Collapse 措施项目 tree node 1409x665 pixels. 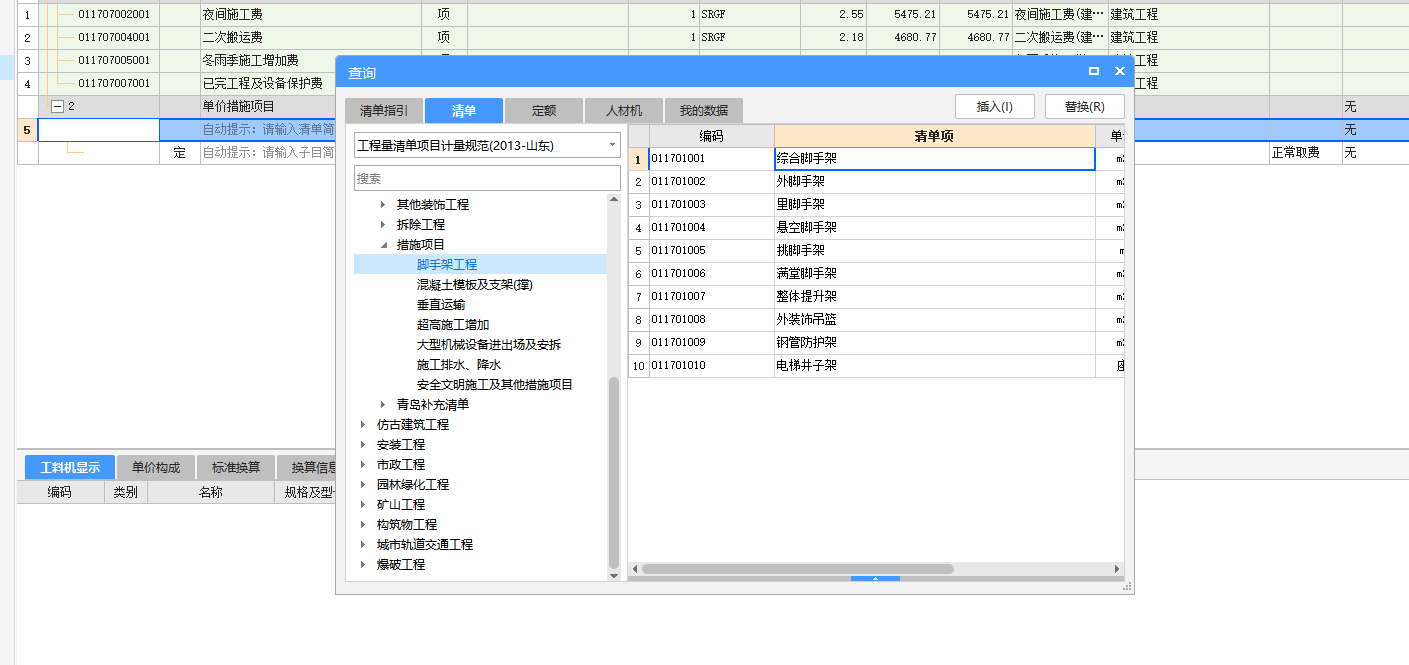coord(383,245)
